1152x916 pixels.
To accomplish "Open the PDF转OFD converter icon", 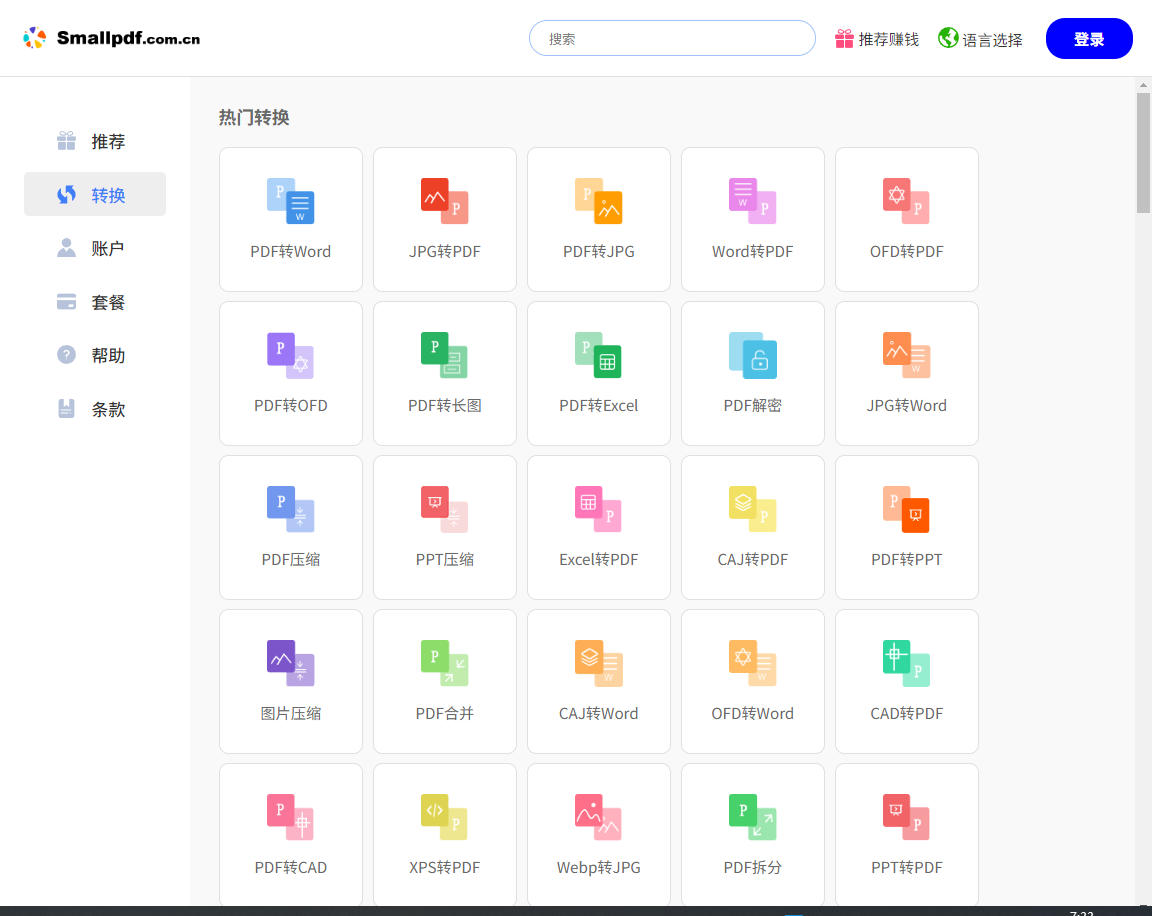I will click(x=290, y=355).
